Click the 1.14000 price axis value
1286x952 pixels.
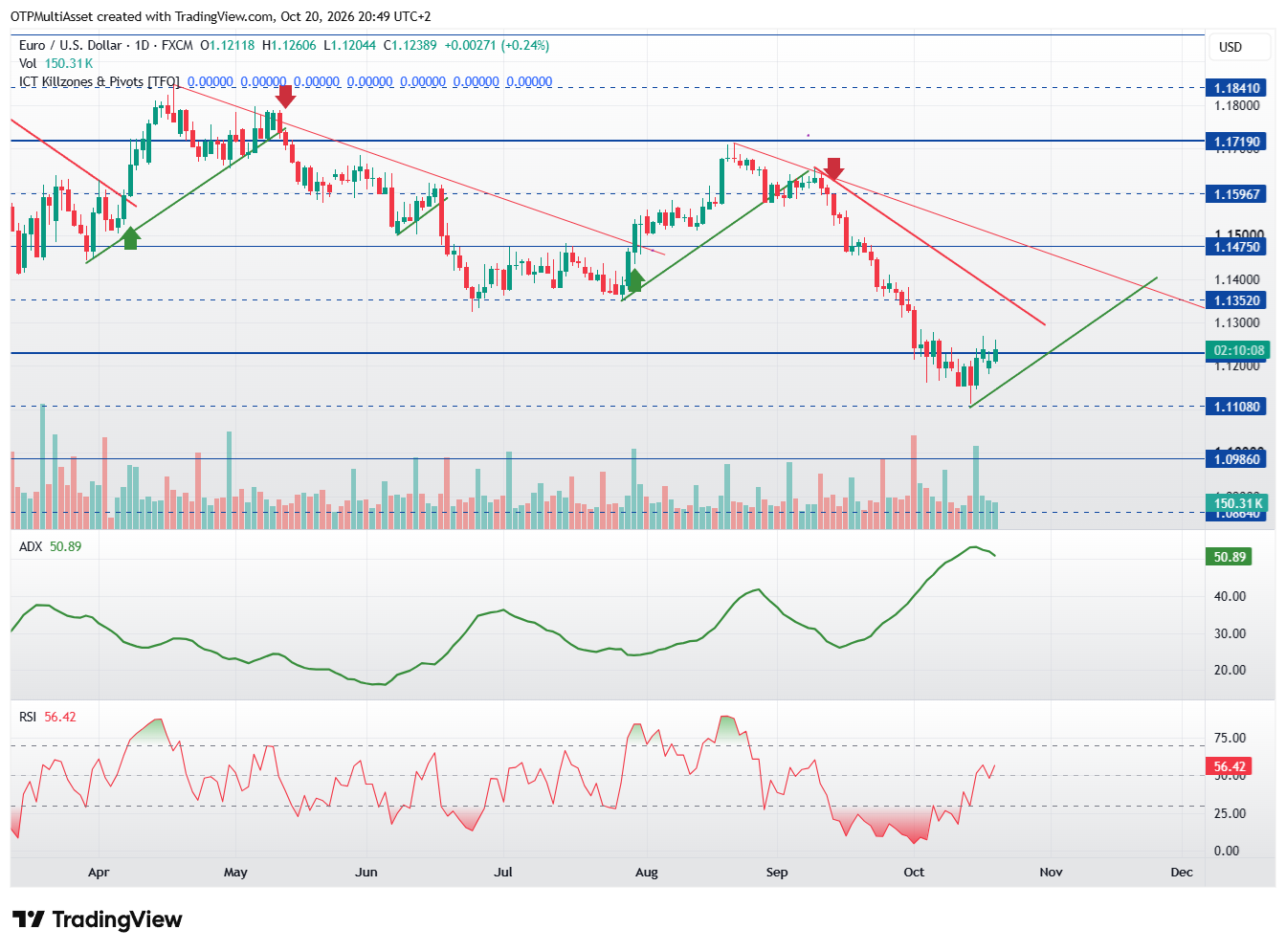tap(1237, 279)
